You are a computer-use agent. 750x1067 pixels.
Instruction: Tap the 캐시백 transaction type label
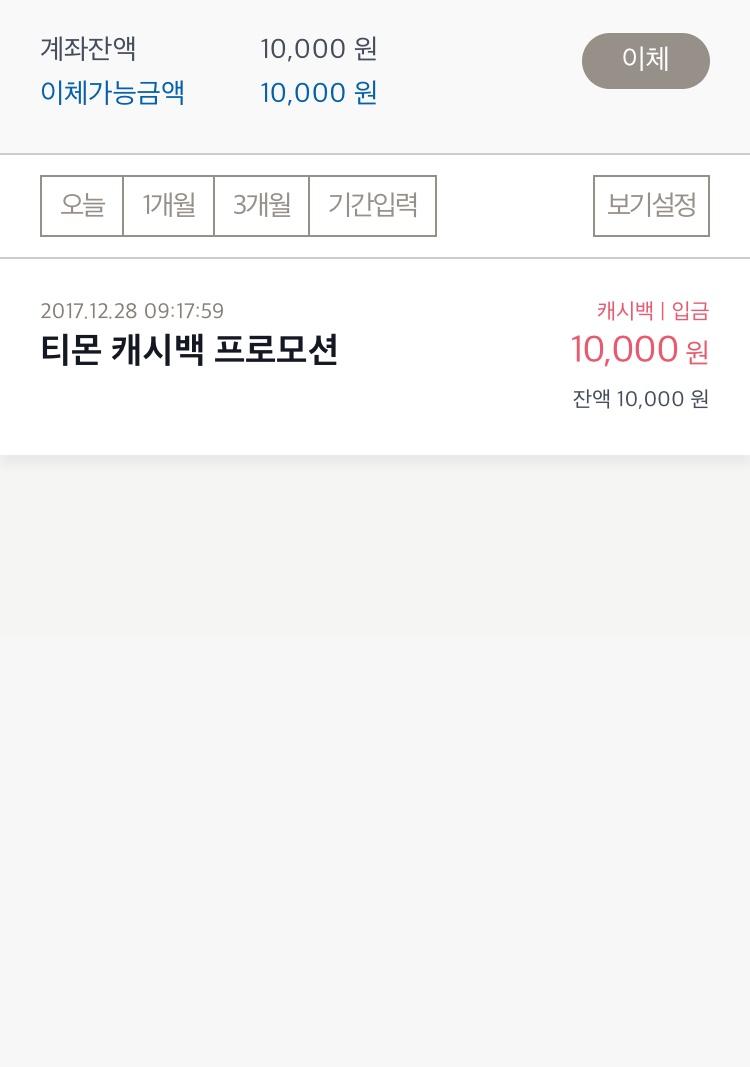624,311
